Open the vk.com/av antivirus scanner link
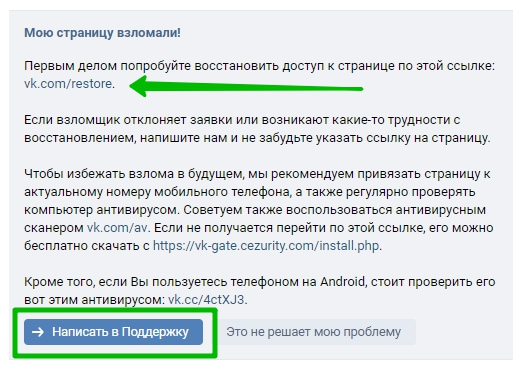The image size is (523, 369). (x=117, y=228)
